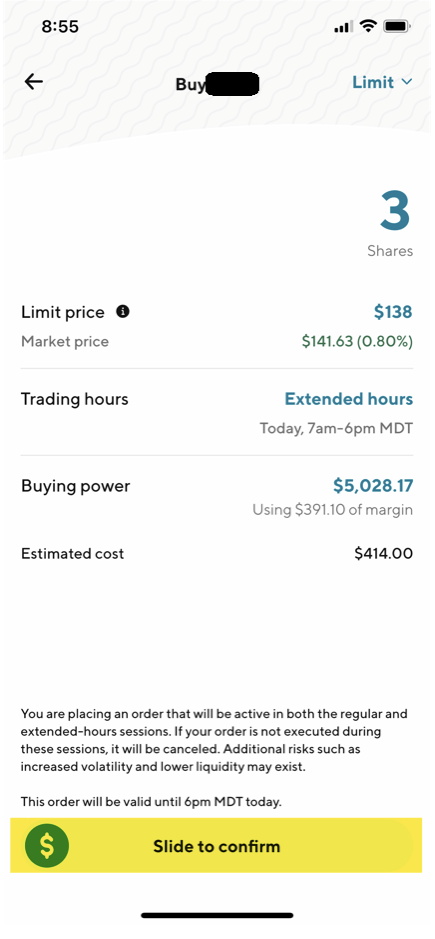
Task: Tap the Estimated cost $414.00 value
Action: (383, 553)
